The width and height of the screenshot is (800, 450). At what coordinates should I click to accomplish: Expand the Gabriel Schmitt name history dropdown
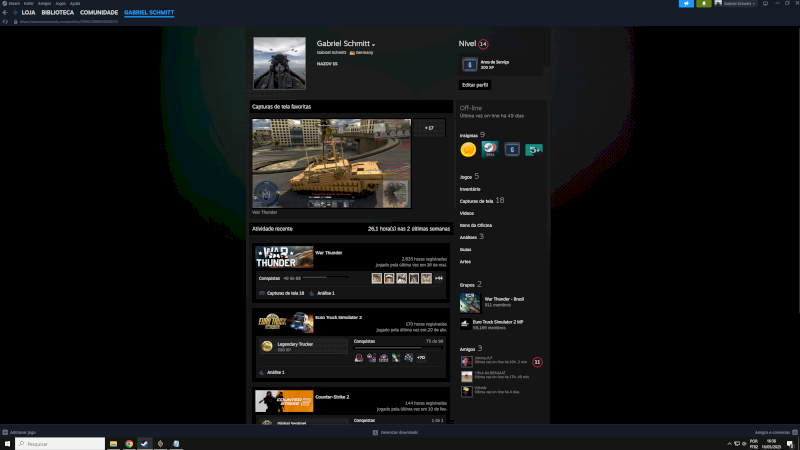(x=373, y=45)
